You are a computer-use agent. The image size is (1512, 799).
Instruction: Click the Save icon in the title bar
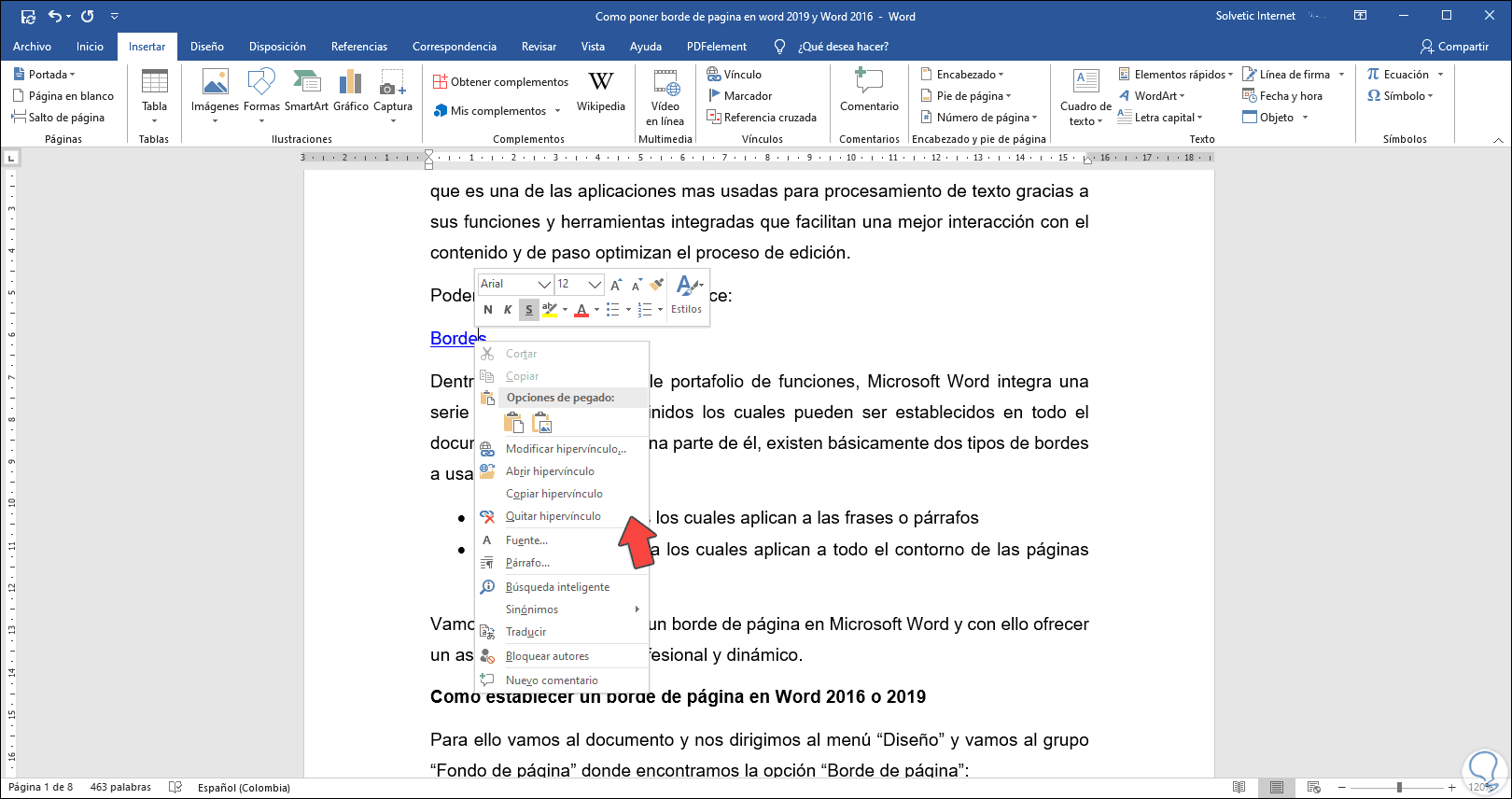click(28, 16)
